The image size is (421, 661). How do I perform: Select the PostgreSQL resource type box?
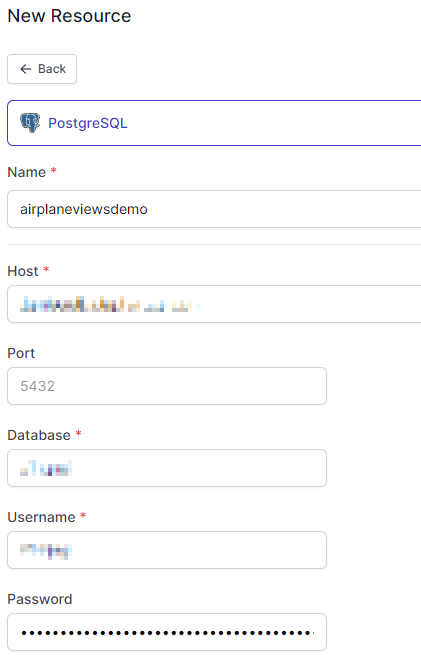[214, 123]
